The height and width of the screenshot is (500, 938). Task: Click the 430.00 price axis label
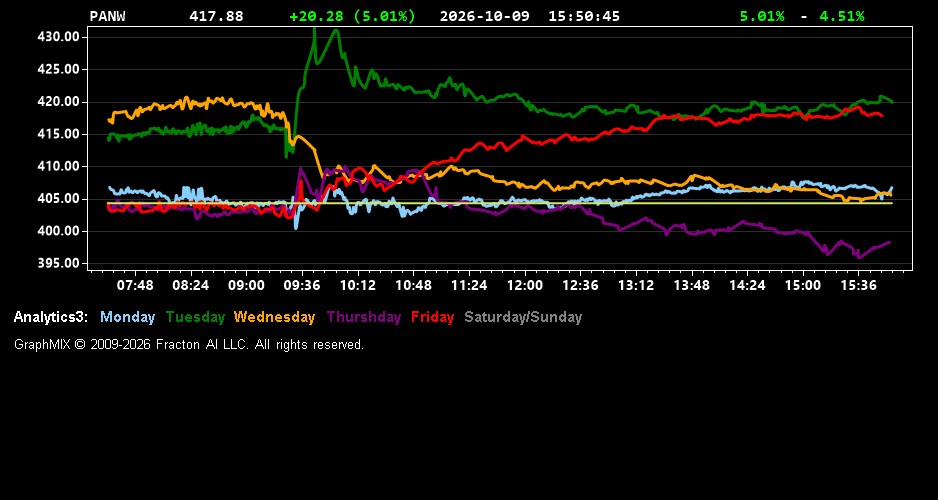point(58,37)
